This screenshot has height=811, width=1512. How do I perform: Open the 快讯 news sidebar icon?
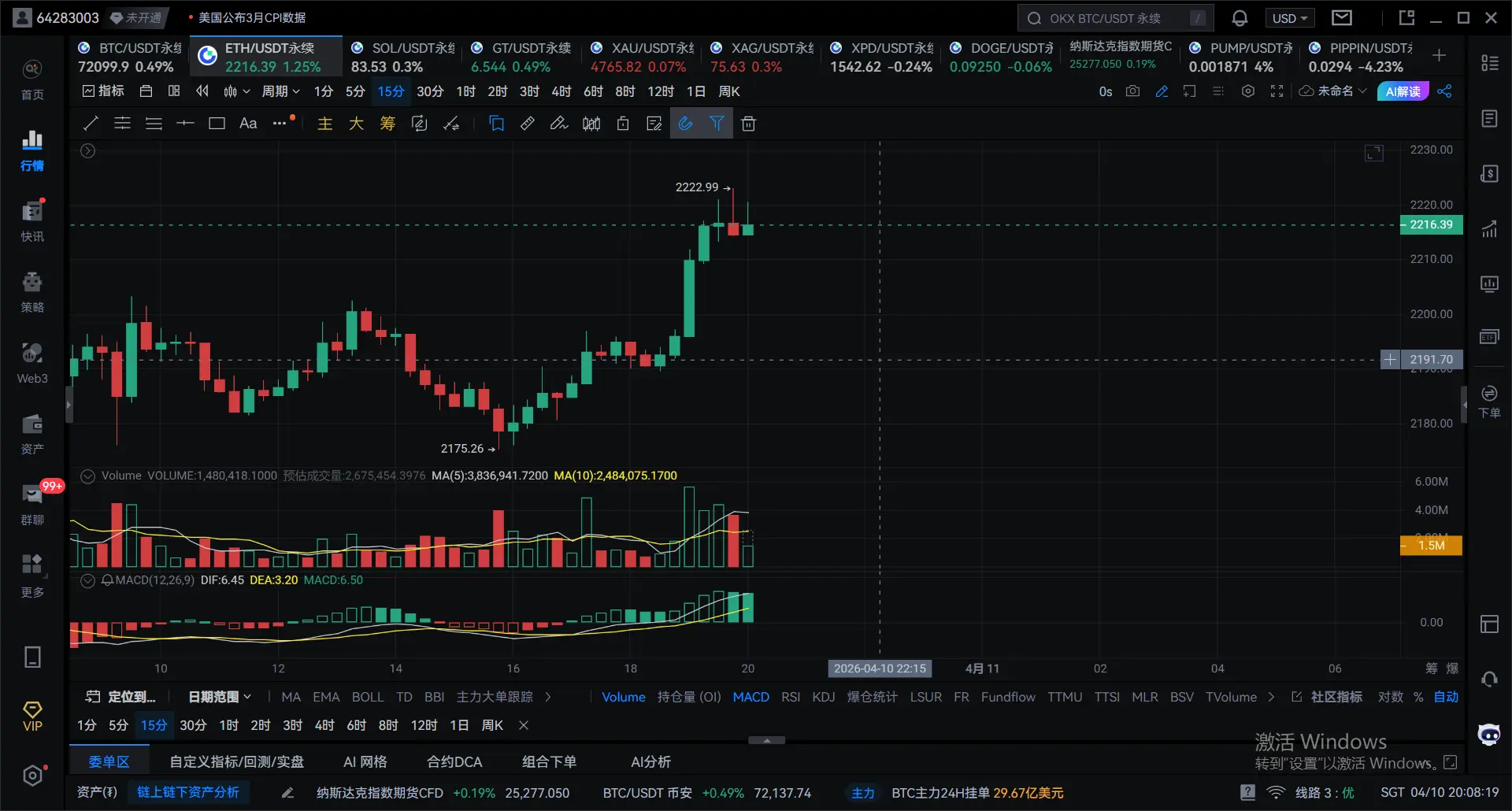[32, 221]
